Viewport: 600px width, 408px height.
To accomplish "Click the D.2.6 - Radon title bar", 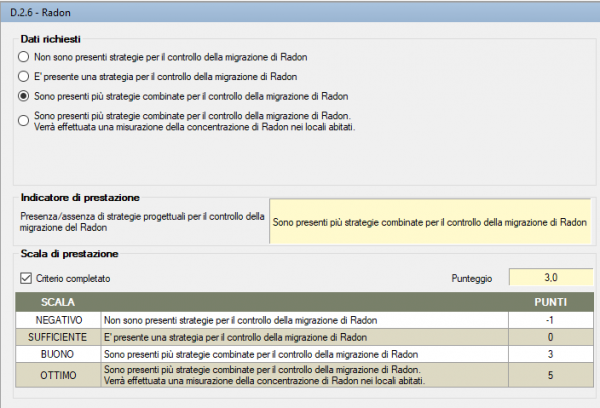I will 300,12.
